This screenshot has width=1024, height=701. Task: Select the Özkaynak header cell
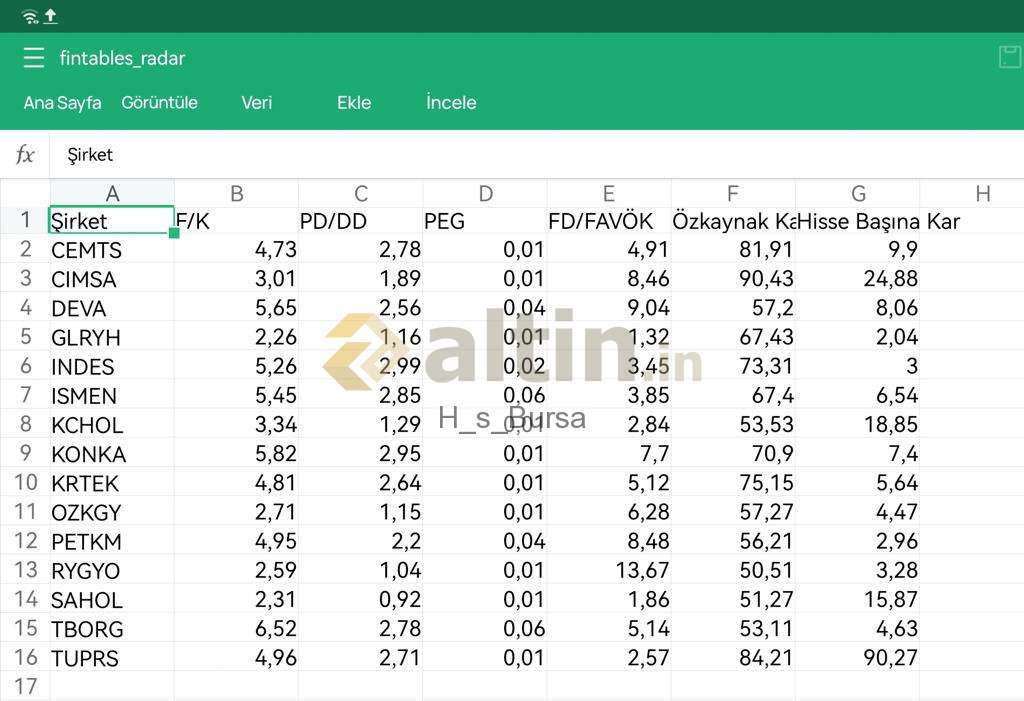point(733,221)
